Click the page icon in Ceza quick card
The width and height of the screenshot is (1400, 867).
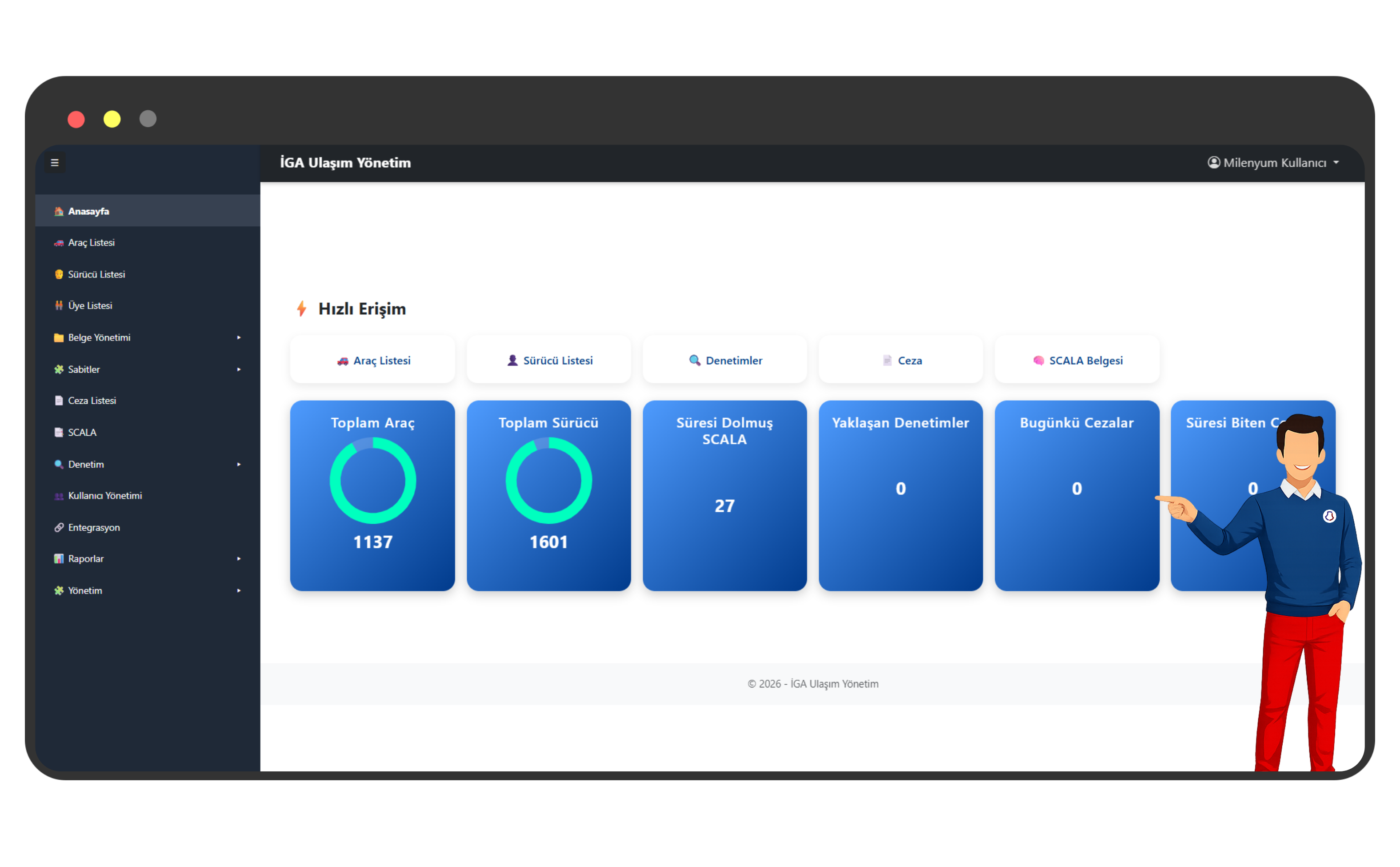pyautogui.click(x=887, y=360)
